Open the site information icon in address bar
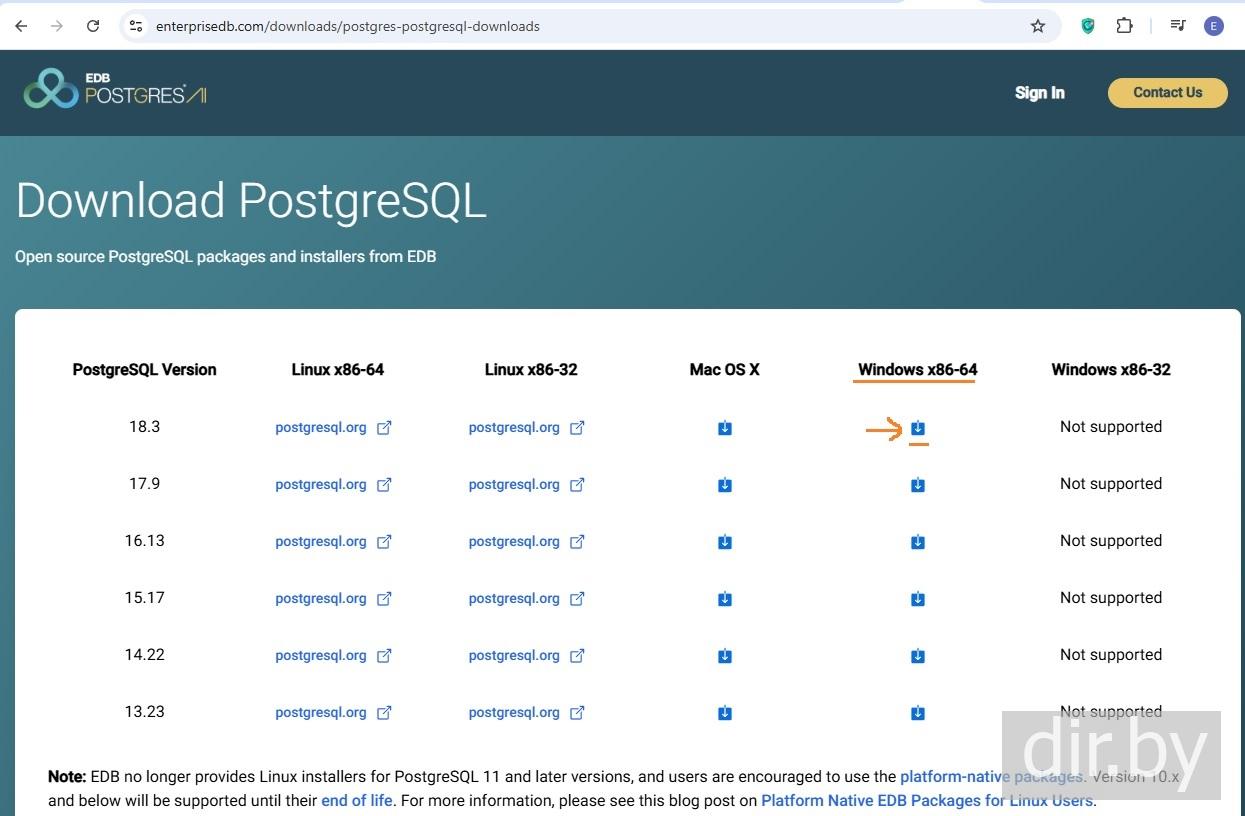 [x=136, y=26]
